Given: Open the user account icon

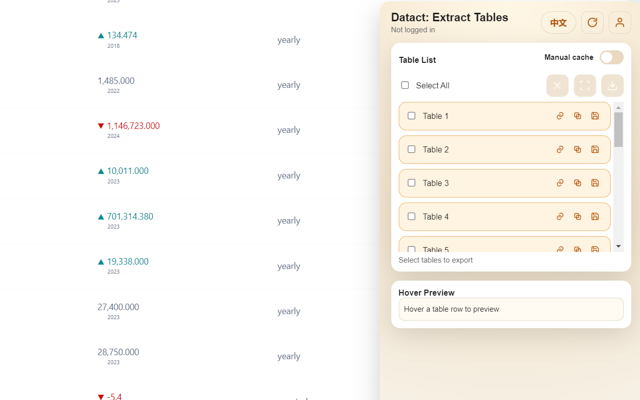Looking at the screenshot, I should (620, 22).
